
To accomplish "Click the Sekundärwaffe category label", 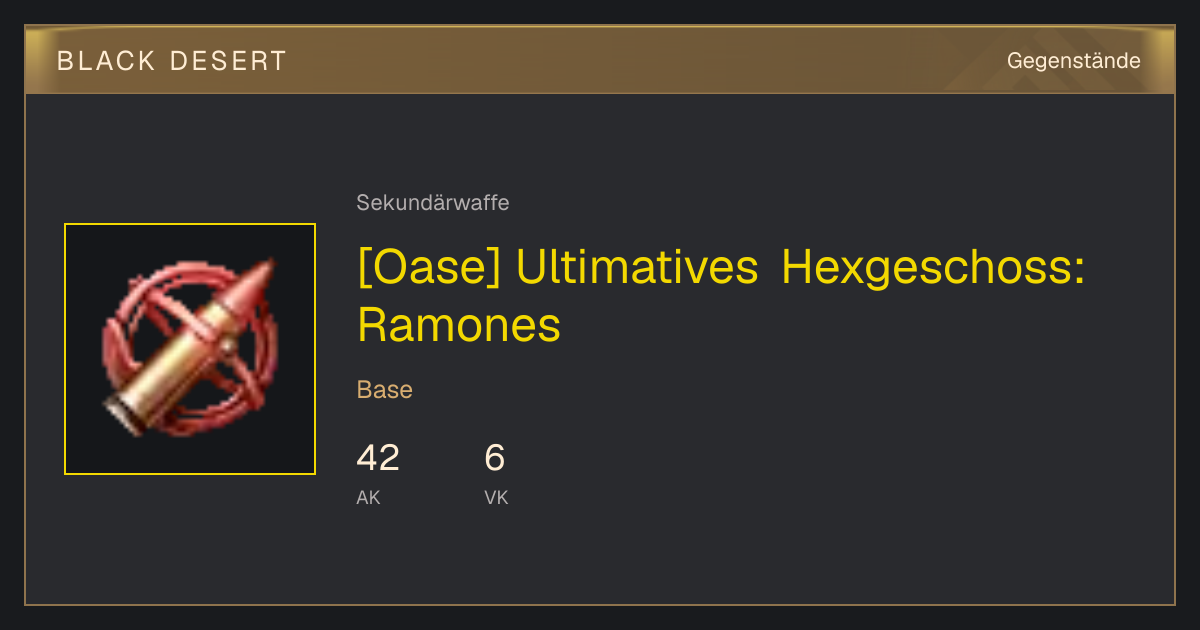I will [x=433, y=203].
